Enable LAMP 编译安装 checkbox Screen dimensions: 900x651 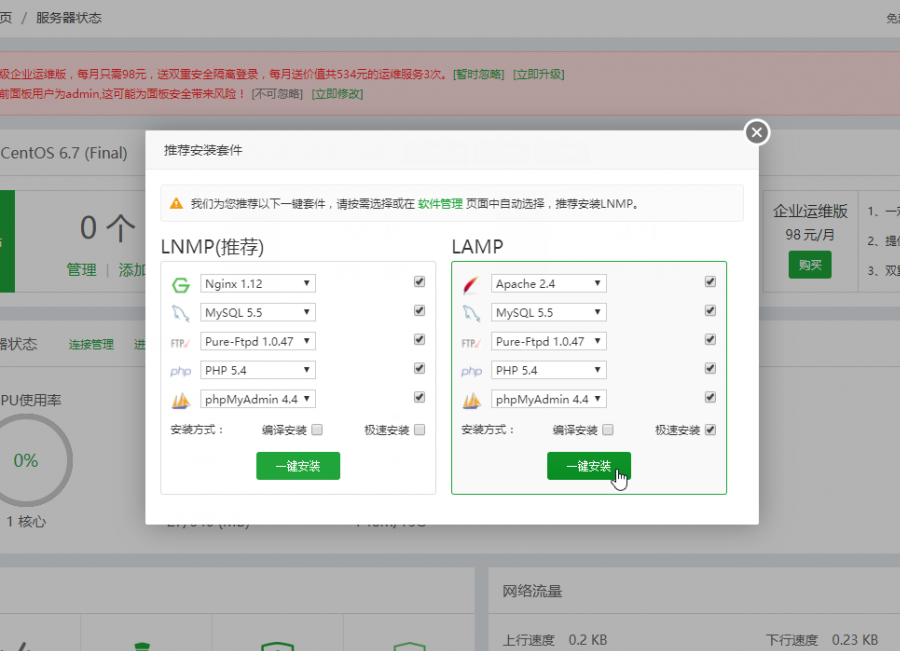click(x=608, y=430)
